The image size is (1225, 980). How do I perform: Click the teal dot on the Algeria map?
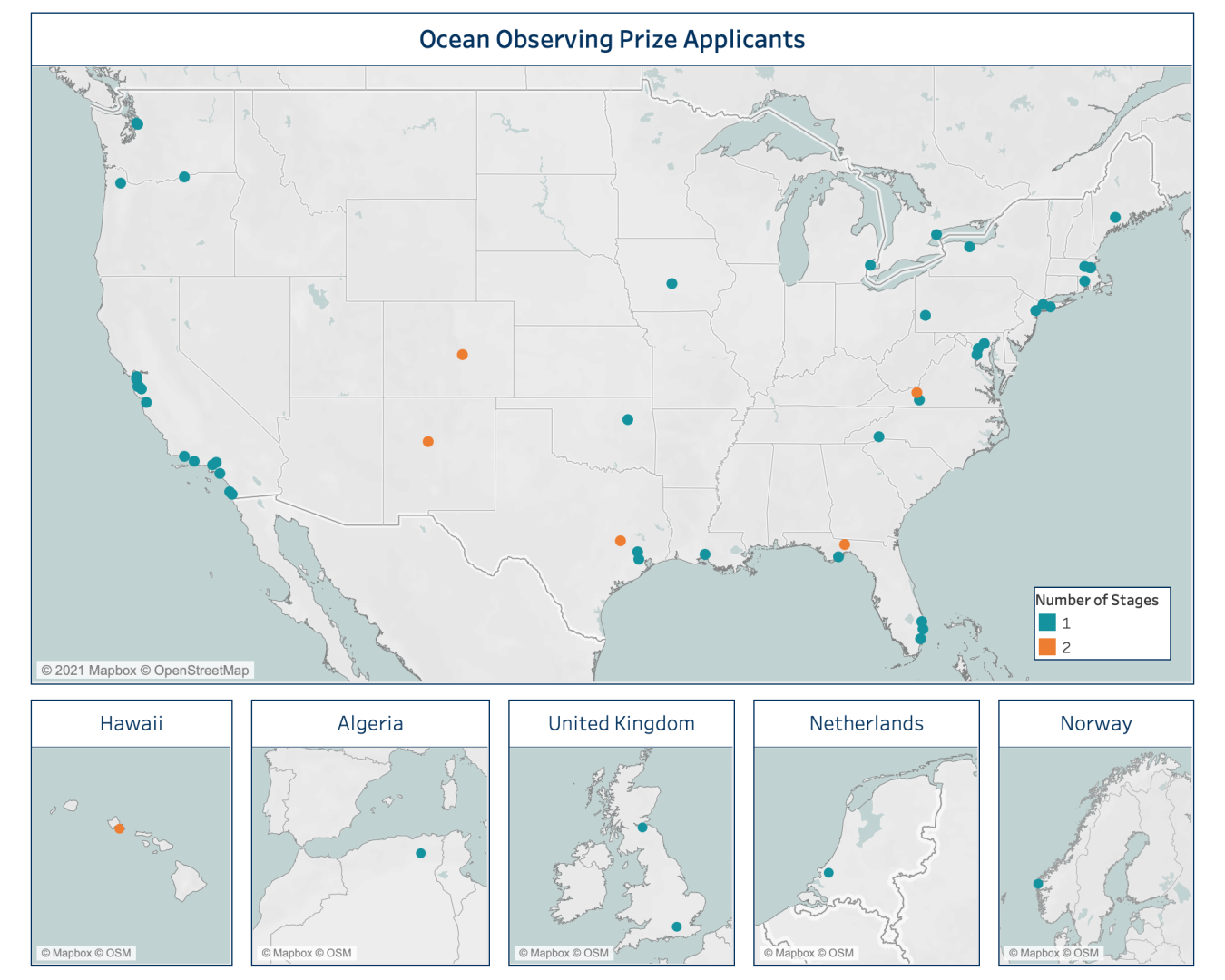[x=420, y=853]
